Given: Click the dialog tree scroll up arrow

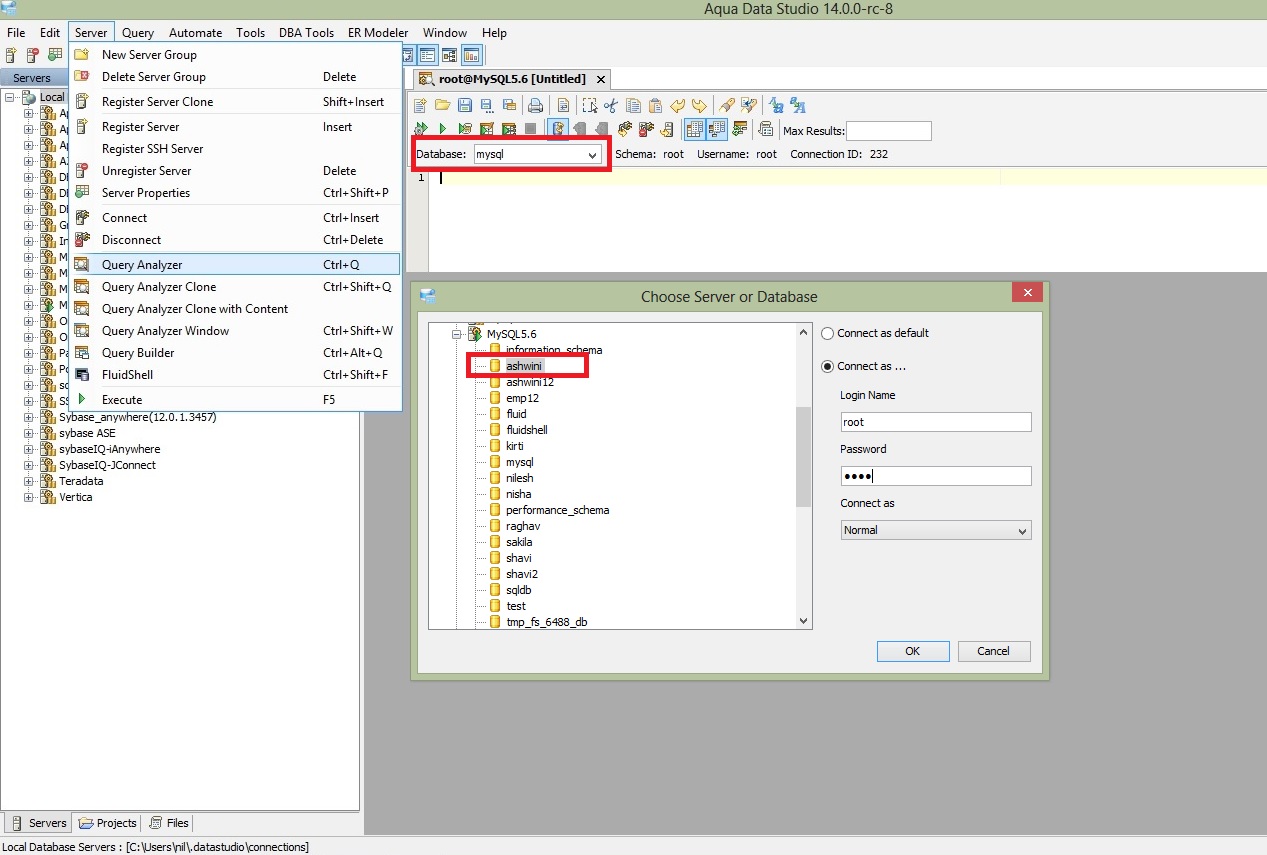Looking at the screenshot, I should (804, 331).
